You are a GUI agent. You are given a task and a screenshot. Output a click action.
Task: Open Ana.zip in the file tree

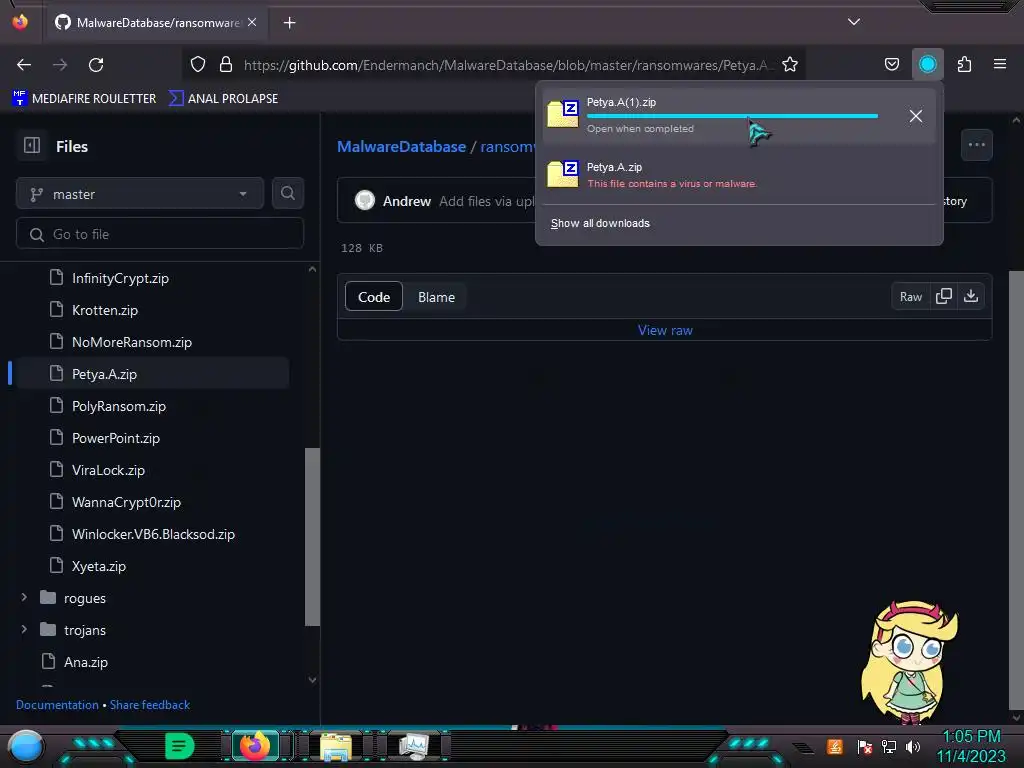coord(86,662)
